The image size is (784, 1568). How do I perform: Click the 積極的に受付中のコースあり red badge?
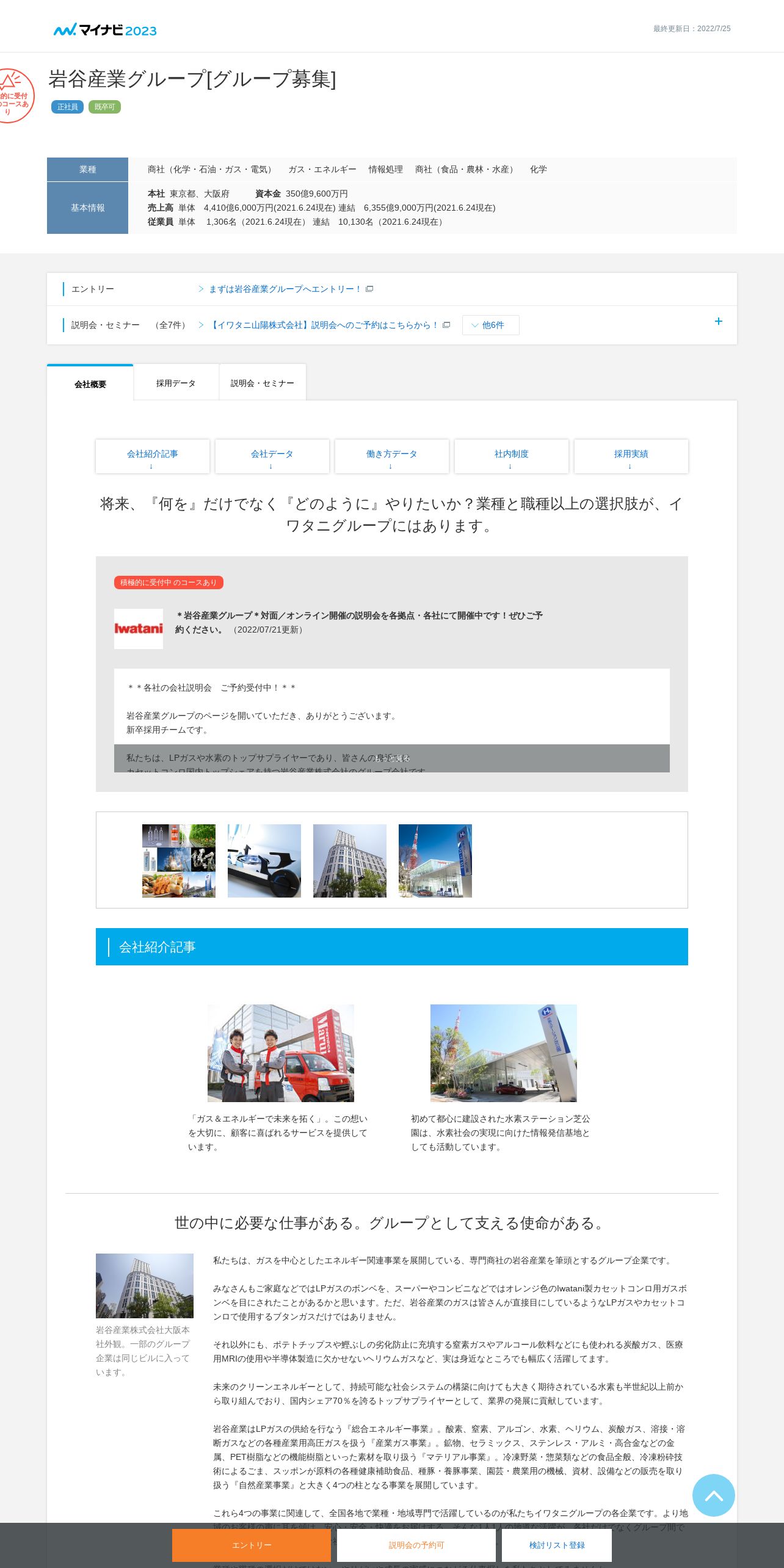tap(169, 583)
